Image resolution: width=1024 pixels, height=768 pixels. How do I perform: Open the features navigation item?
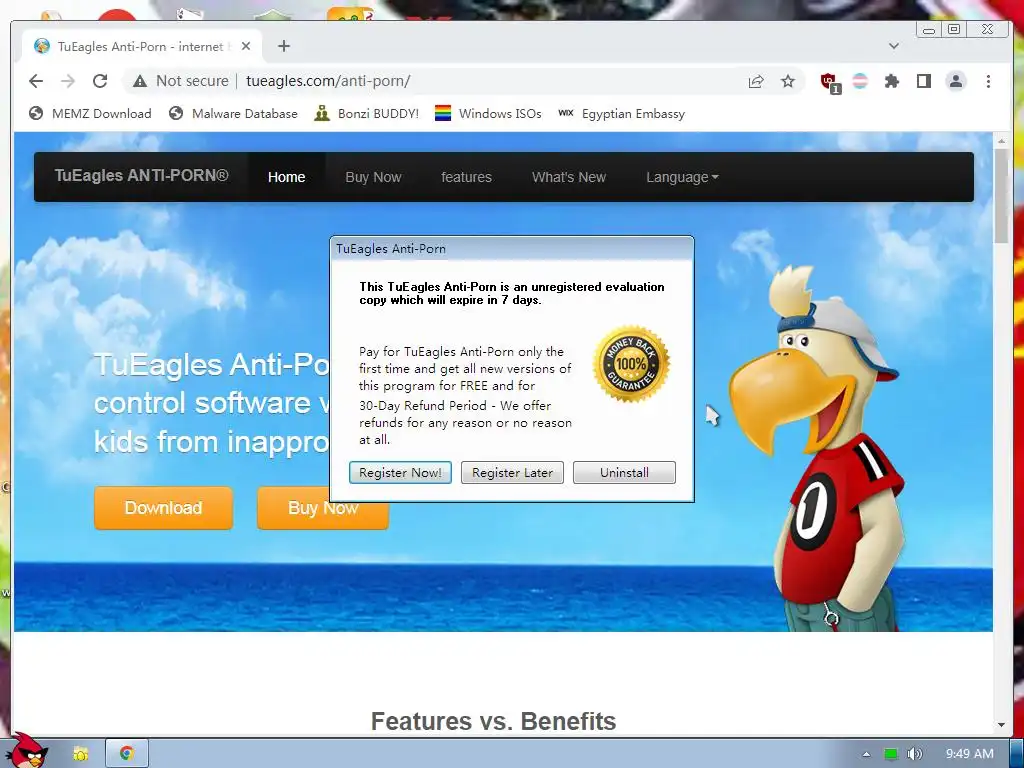pos(466,177)
